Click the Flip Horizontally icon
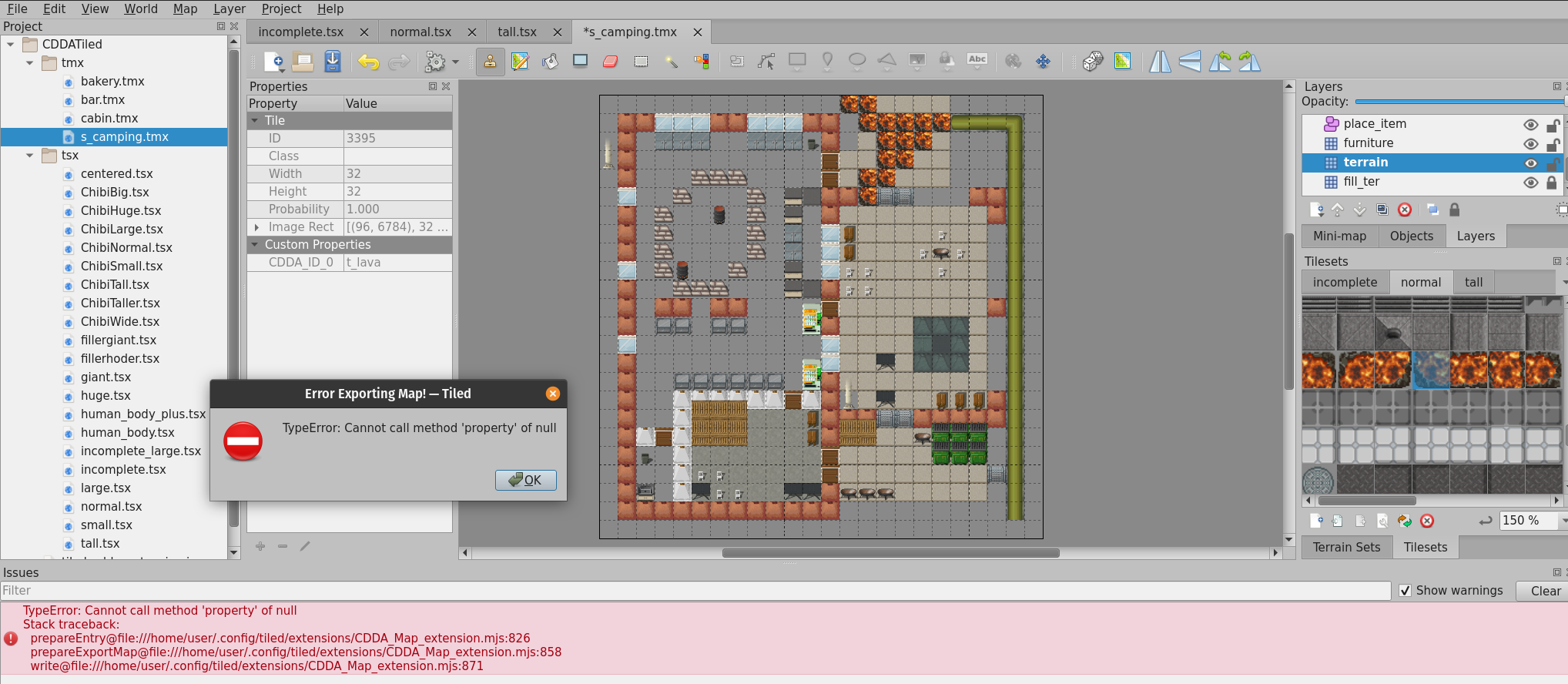 1160,62
